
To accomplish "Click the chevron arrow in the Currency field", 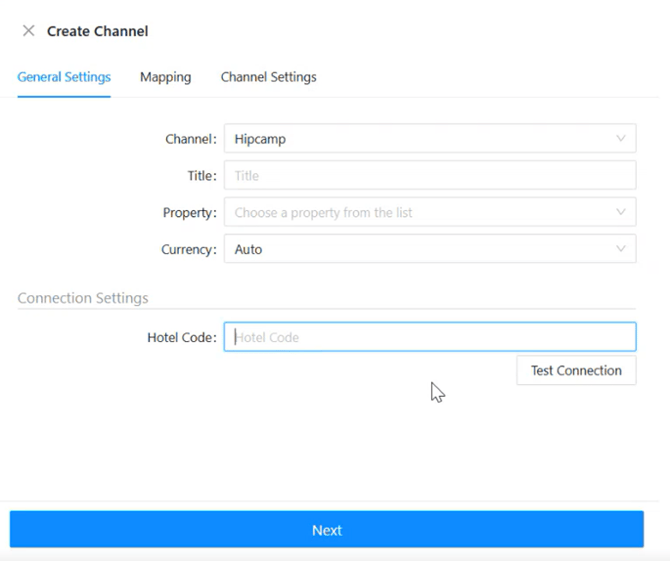I will pos(621,249).
